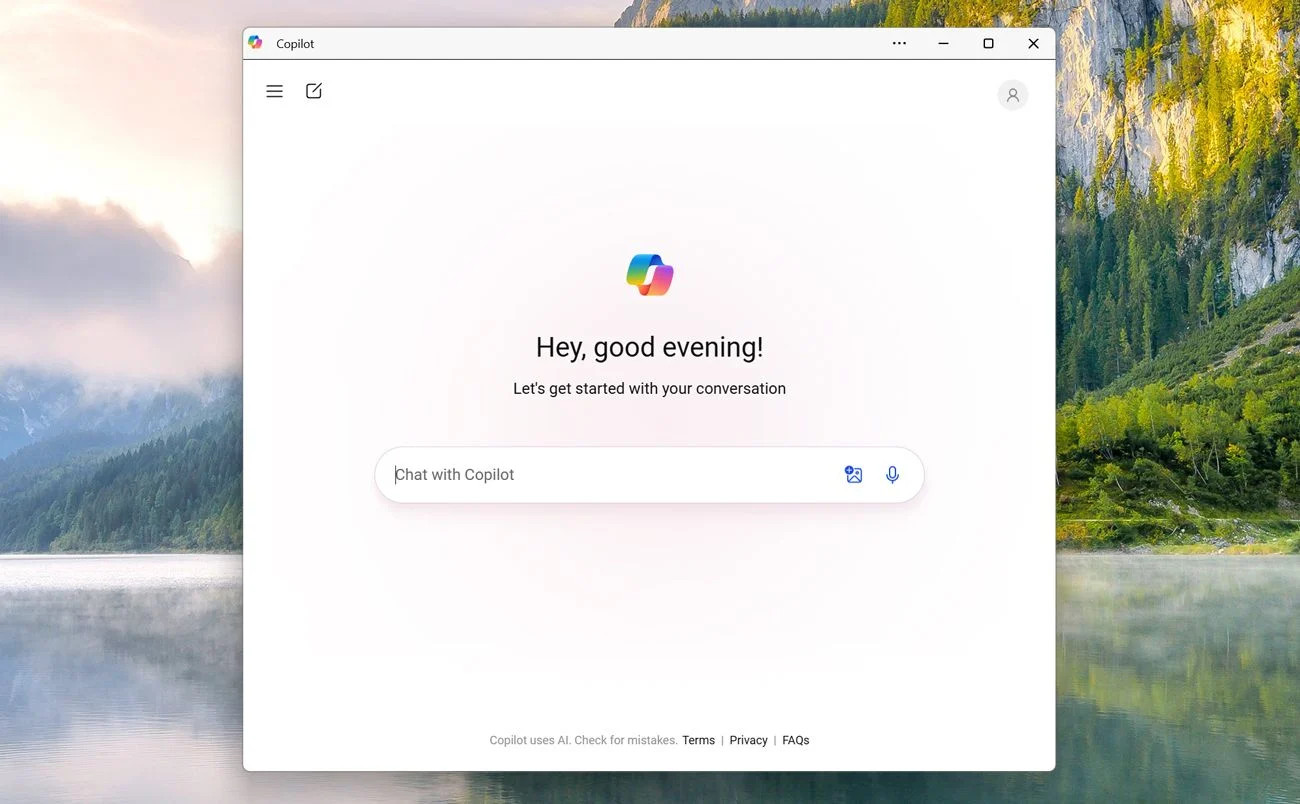
Task: Open the user profile account icon
Action: click(1012, 95)
